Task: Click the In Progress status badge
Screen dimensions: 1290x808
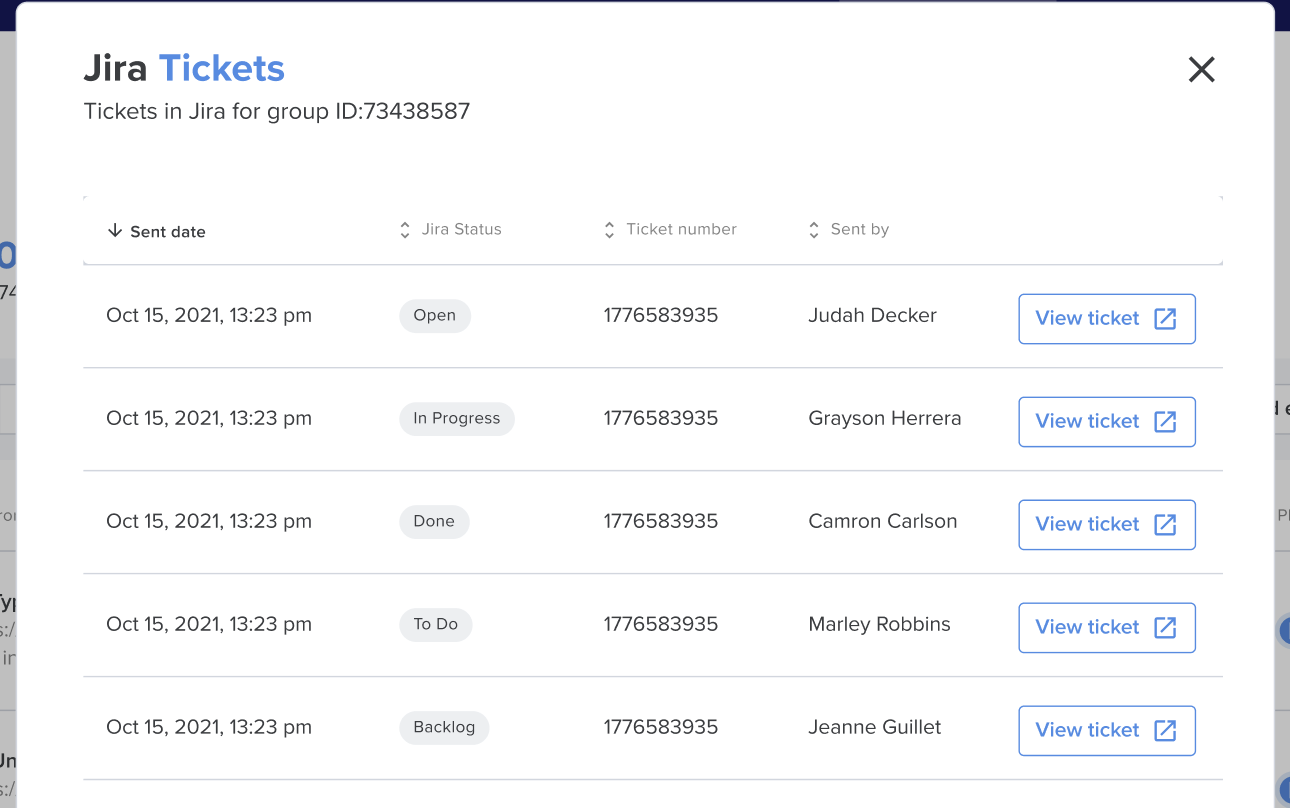Action: click(x=457, y=418)
